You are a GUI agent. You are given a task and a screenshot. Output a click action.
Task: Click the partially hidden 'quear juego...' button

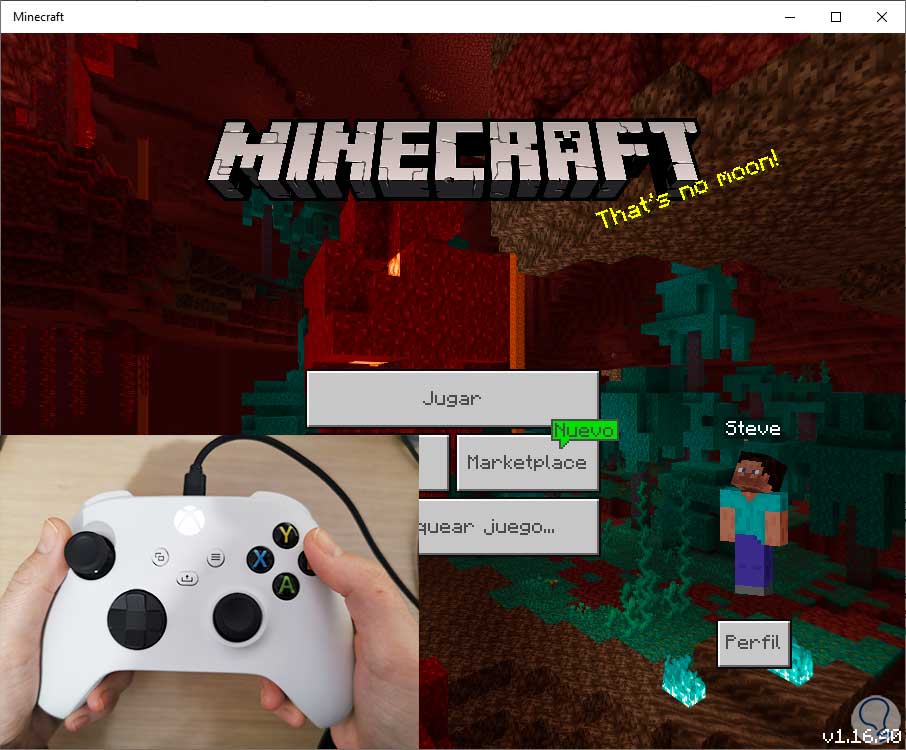[508, 527]
